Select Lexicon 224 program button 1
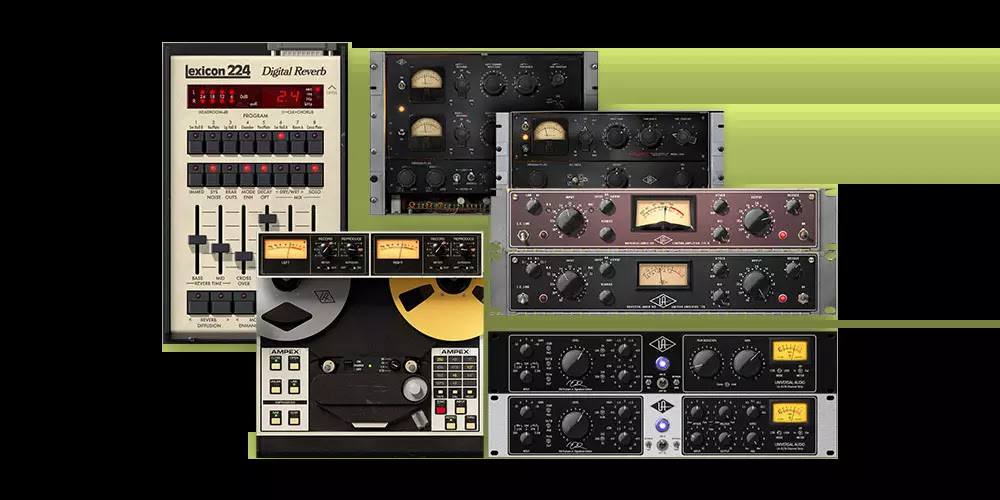The width and height of the screenshot is (1000, 500). coord(196,142)
